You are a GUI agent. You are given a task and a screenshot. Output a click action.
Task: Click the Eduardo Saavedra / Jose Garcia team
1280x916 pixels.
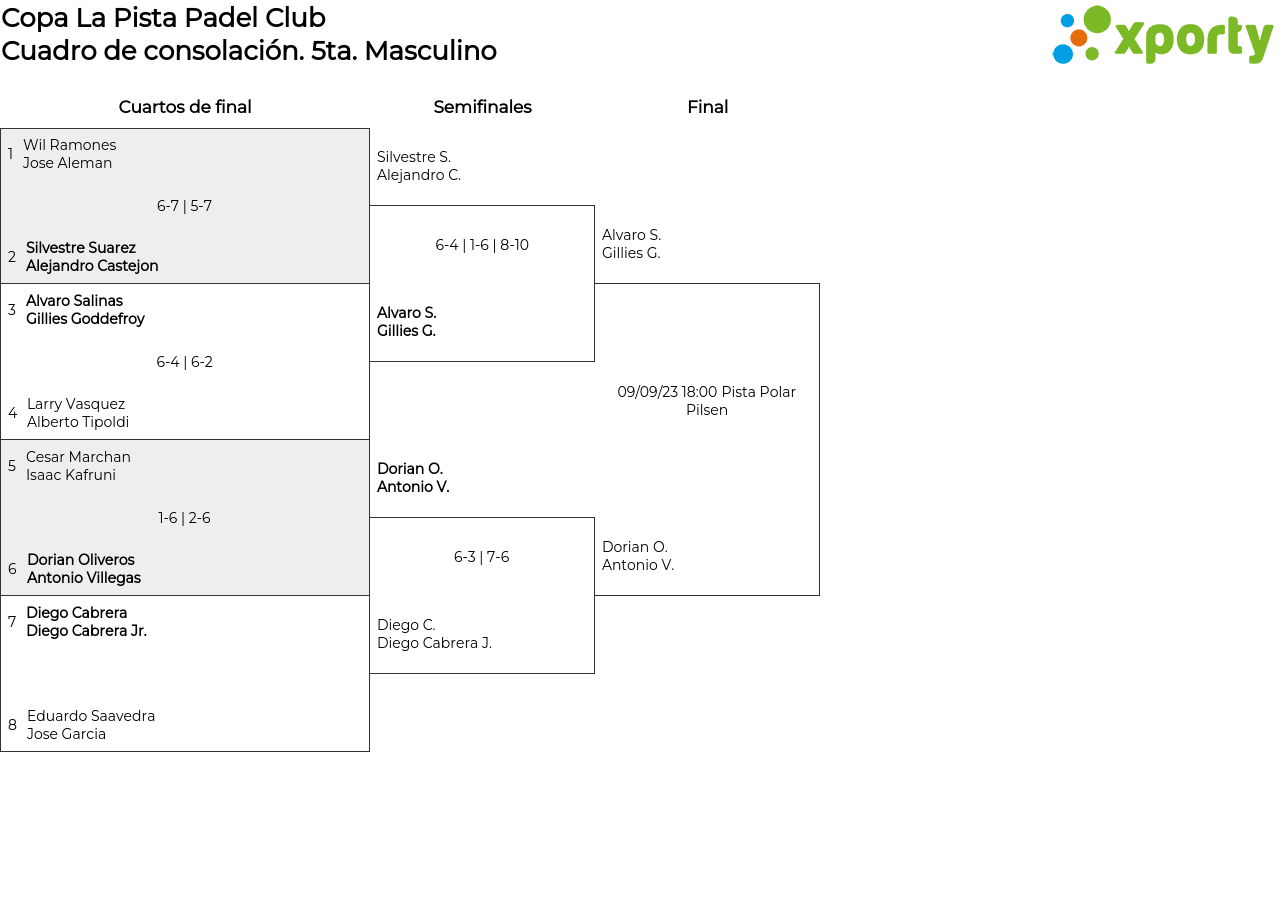(91, 725)
